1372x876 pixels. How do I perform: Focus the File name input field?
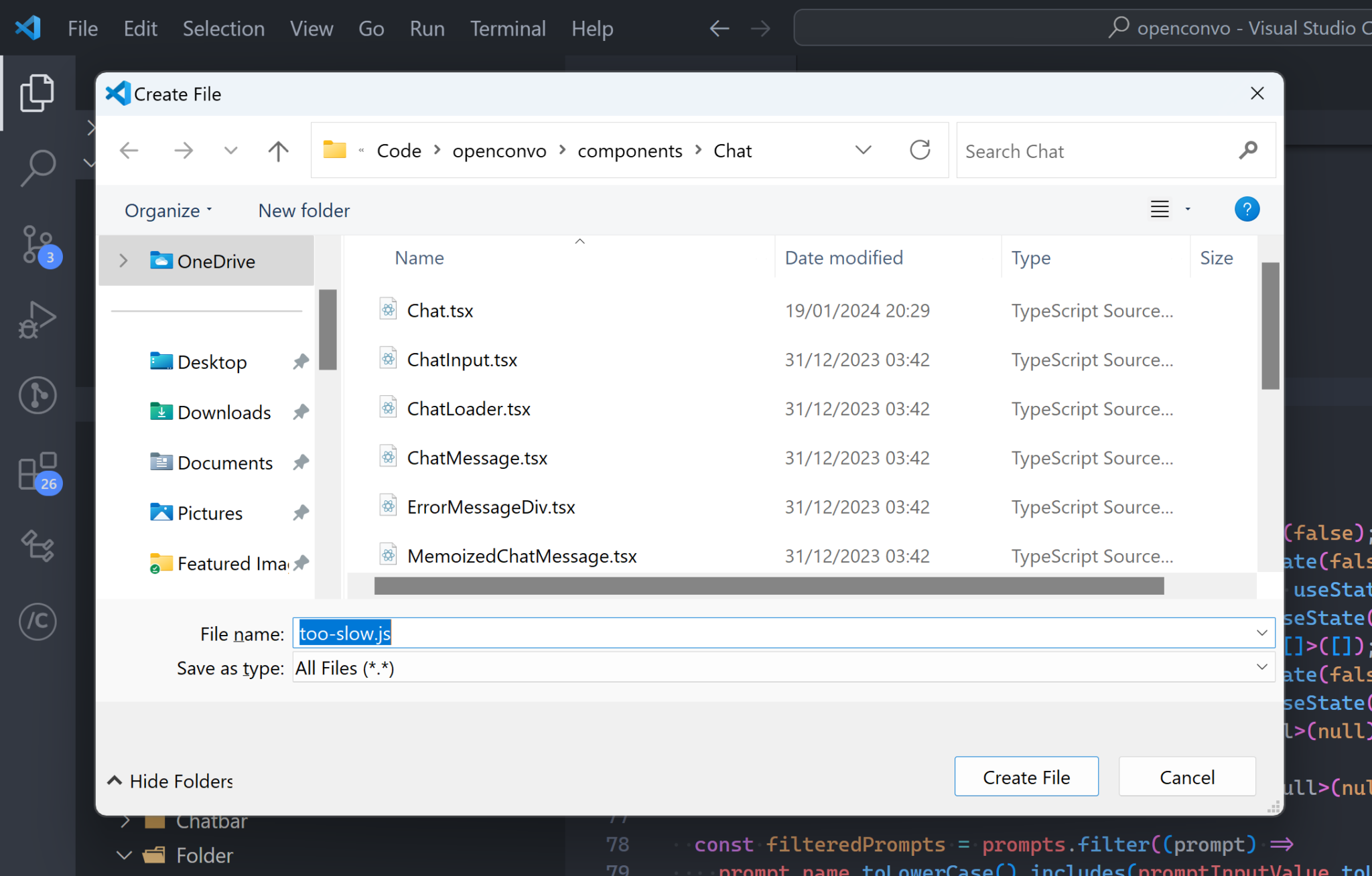coord(784,633)
